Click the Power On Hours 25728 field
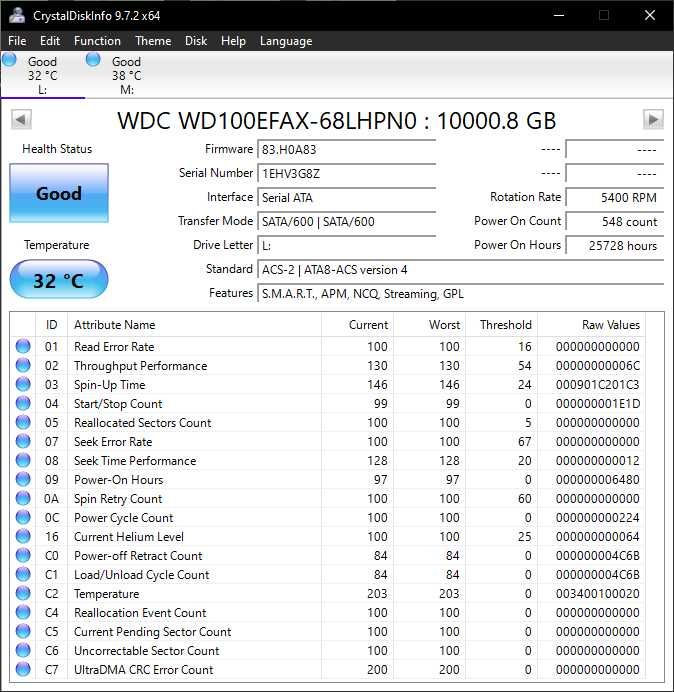 pos(615,245)
